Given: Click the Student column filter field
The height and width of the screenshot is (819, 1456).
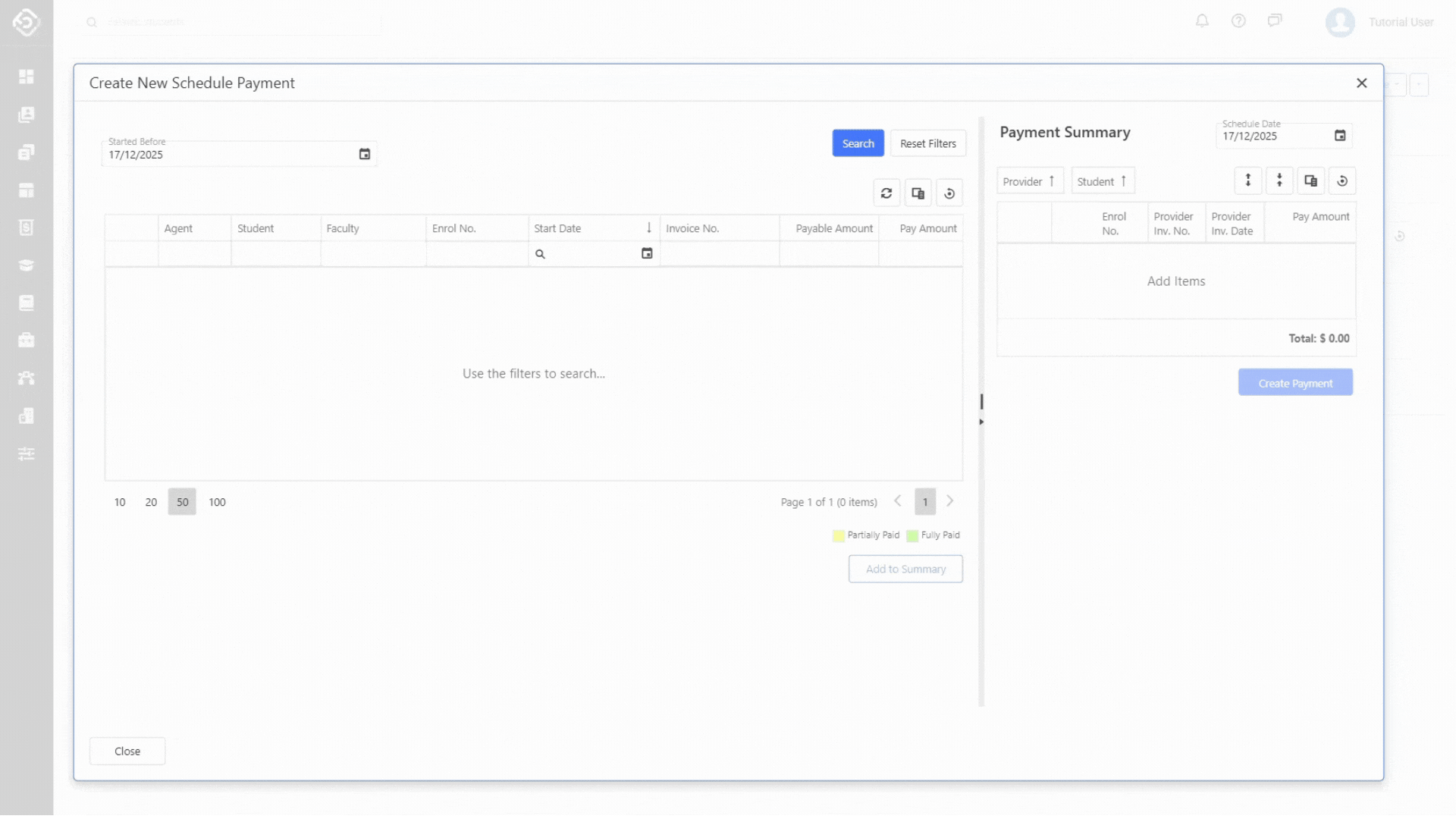Looking at the screenshot, I should [x=275, y=254].
